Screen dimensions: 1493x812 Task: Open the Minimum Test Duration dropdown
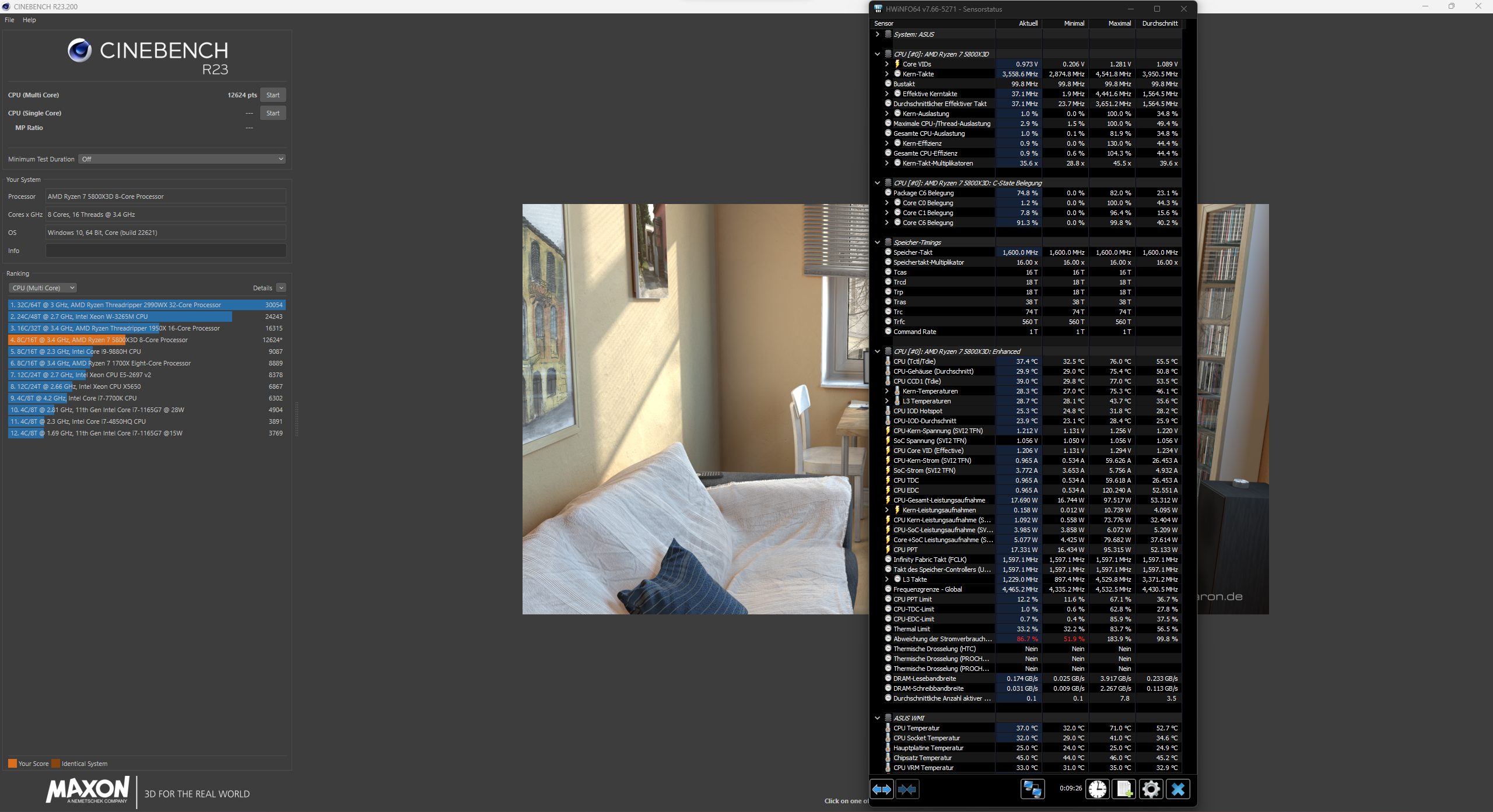(x=183, y=159)
